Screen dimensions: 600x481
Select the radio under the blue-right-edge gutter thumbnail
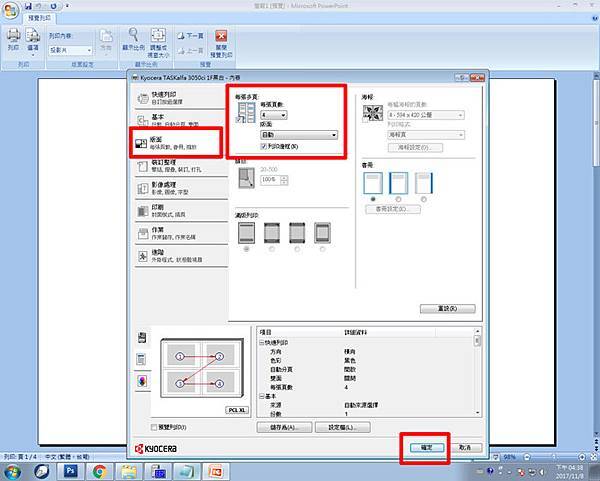coord(424,199)
